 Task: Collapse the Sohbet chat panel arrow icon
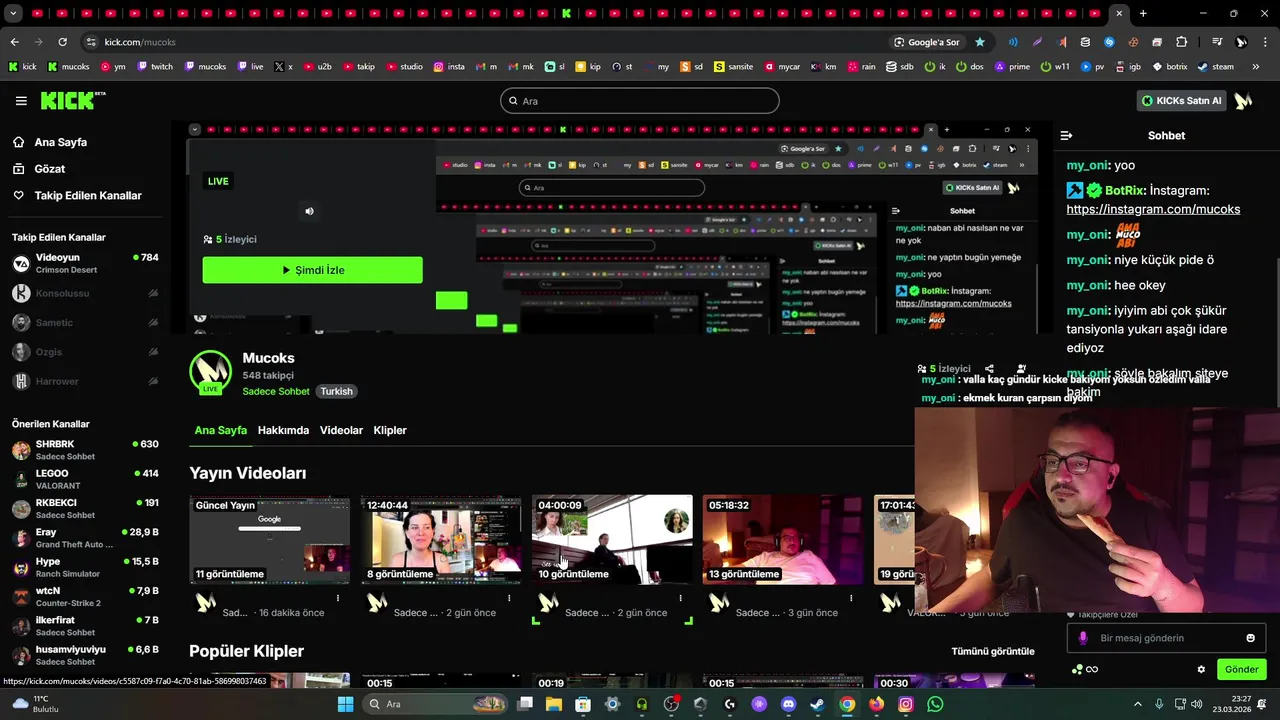1066,135
